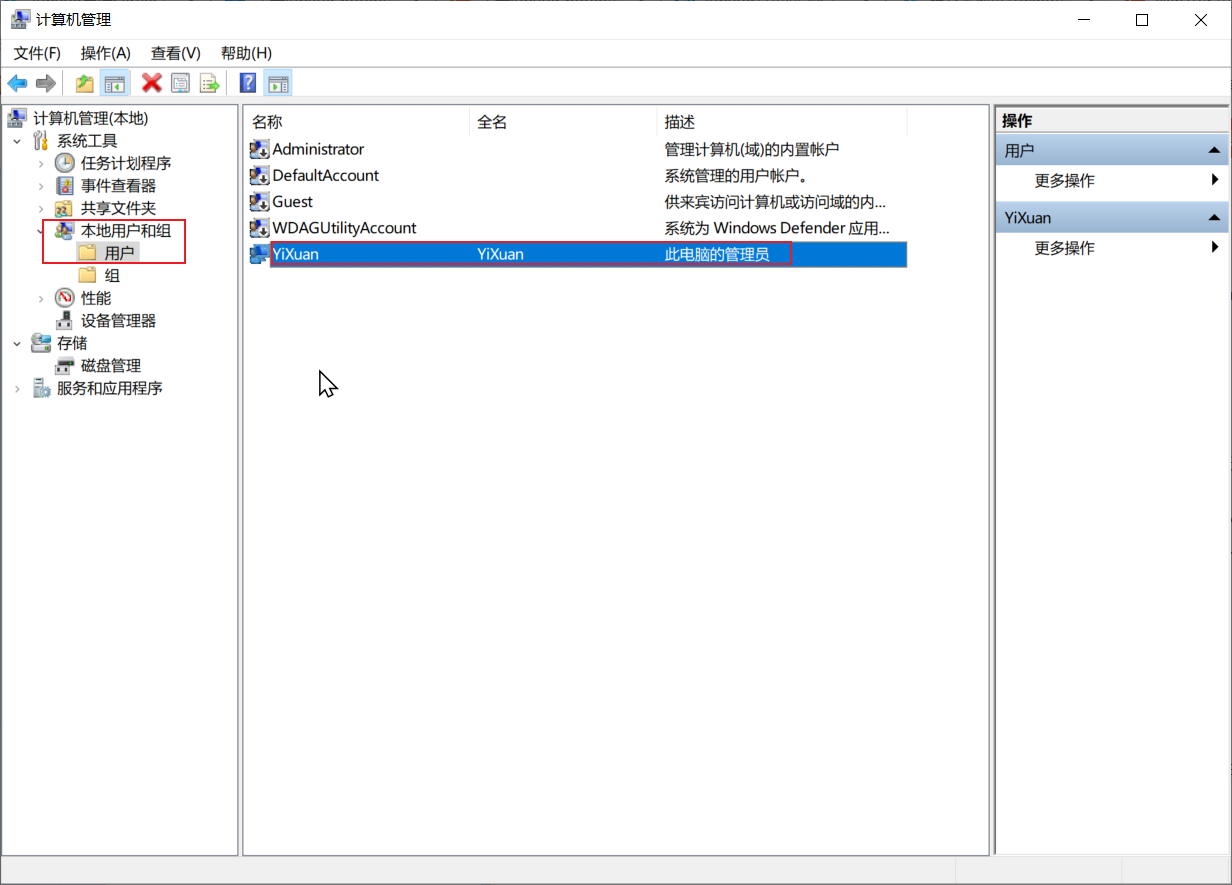Maximize the 计算机管理 window
The height and width of the screenshot is (885, 1232).
(x=1141, y=20)
